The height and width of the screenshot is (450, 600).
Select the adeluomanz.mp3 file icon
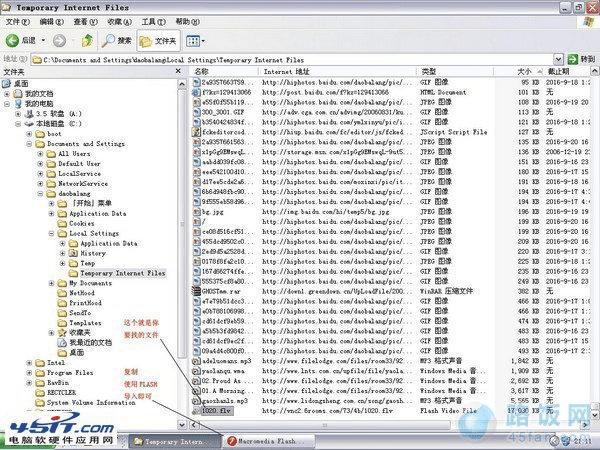pos(196,361)
